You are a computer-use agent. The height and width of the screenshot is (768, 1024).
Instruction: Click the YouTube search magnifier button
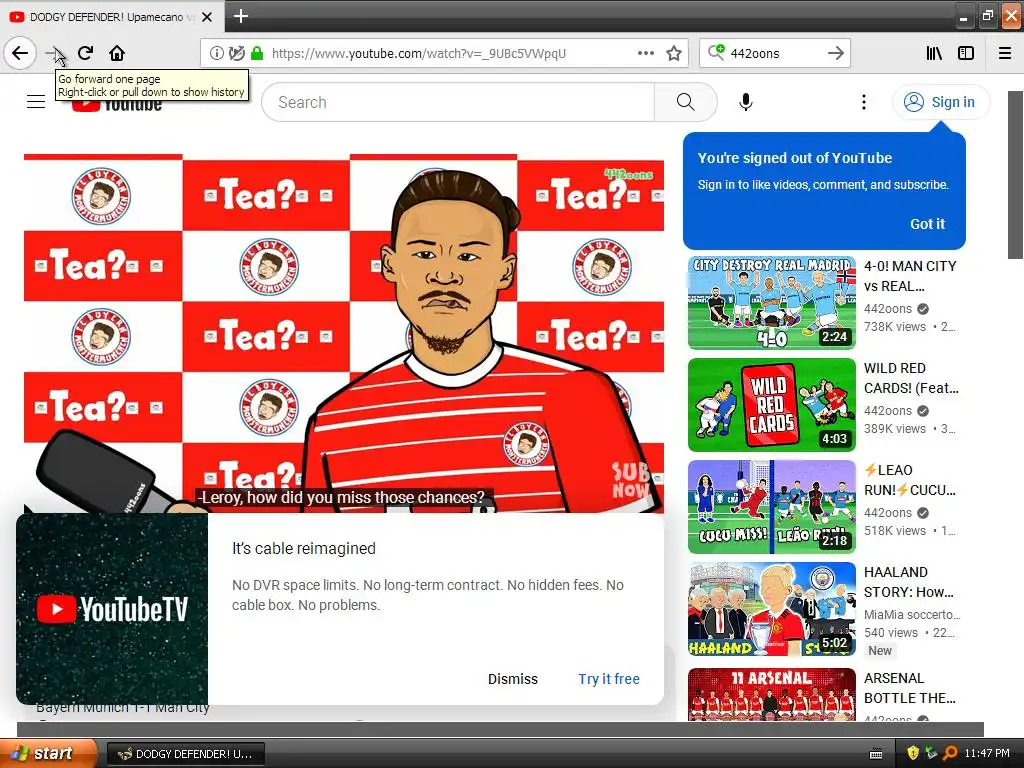tap(686, 102)
